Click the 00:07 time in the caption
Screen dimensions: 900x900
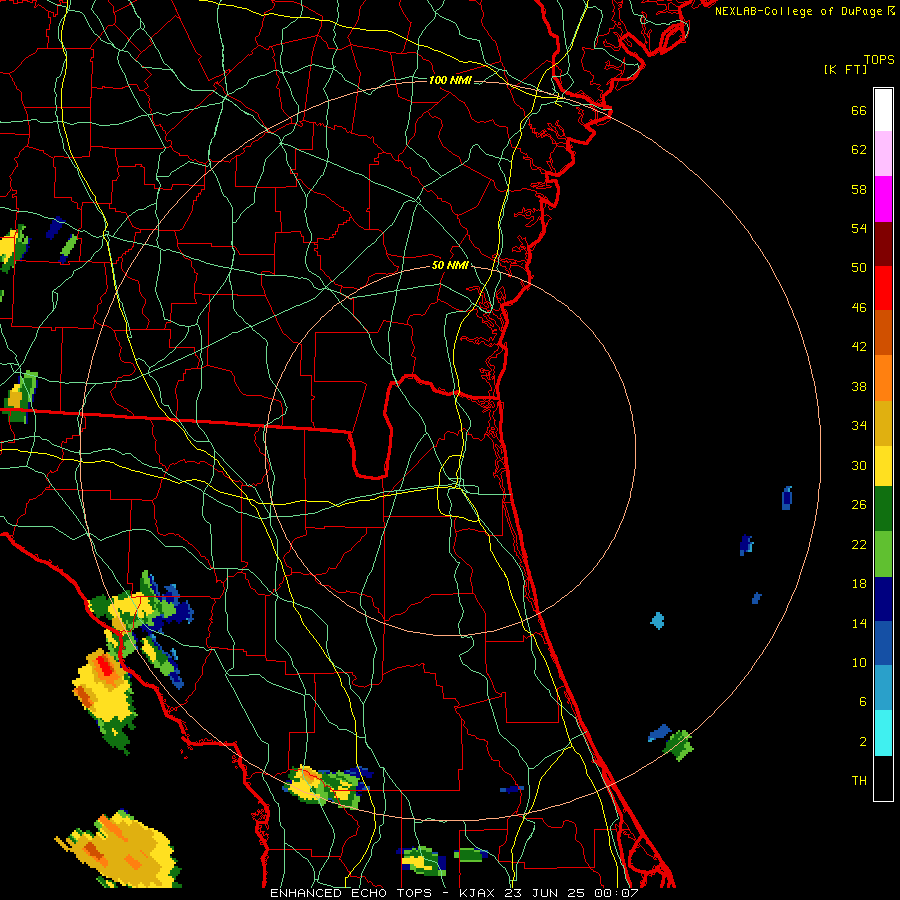coord(614,893)
